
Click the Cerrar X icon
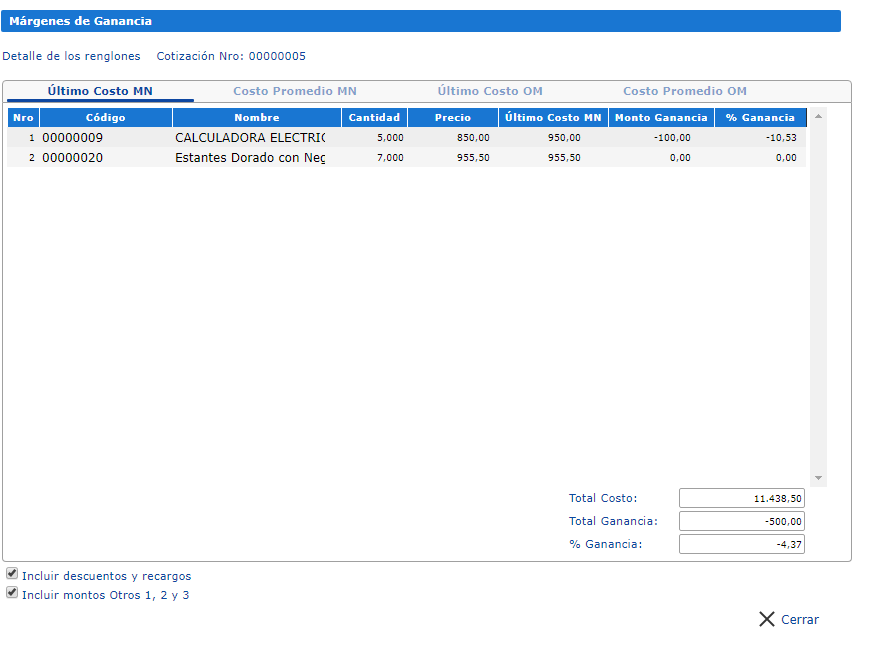tap(766, 619)
